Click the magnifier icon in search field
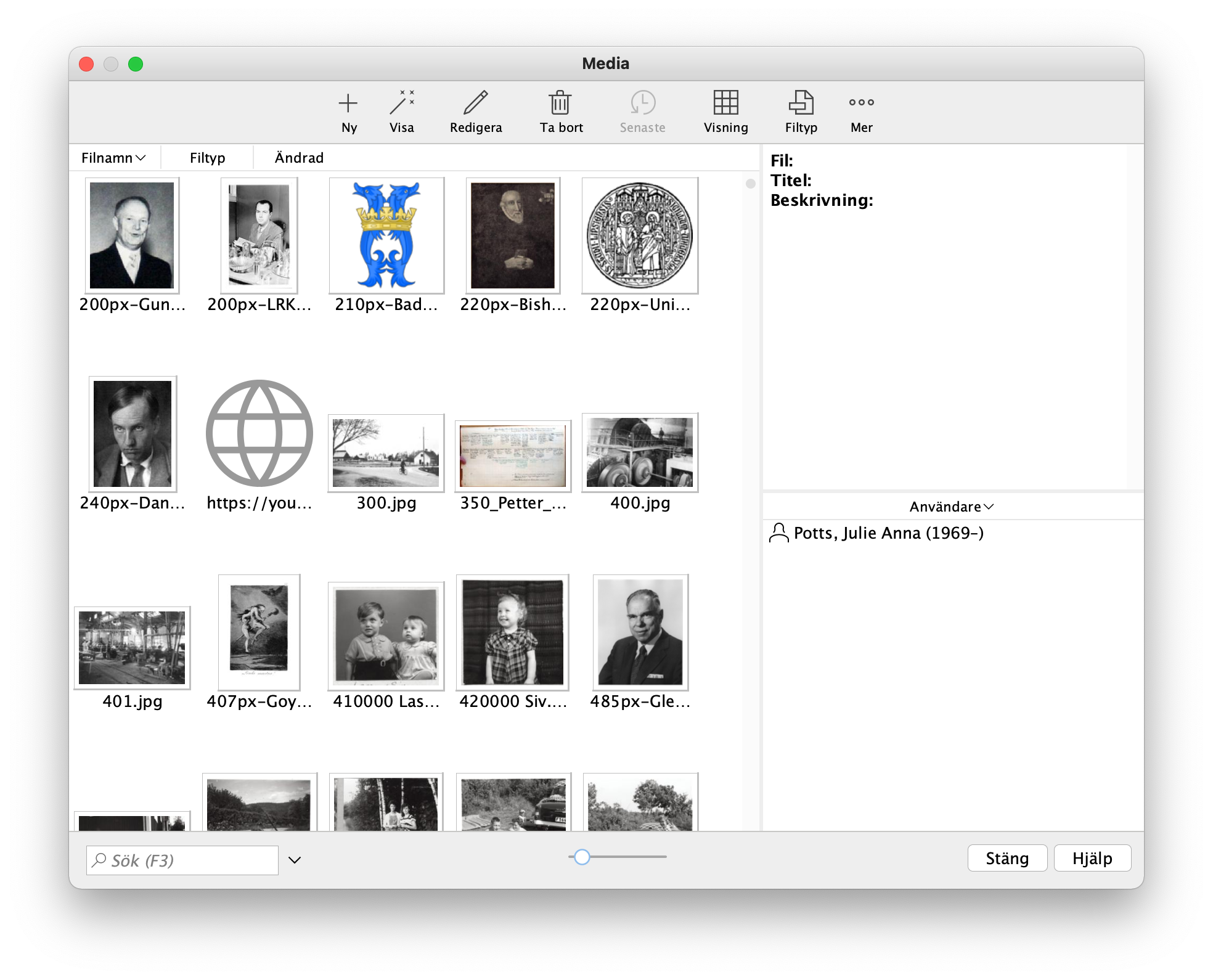This screenshot has height=980, width=1213. pos(99,860)
